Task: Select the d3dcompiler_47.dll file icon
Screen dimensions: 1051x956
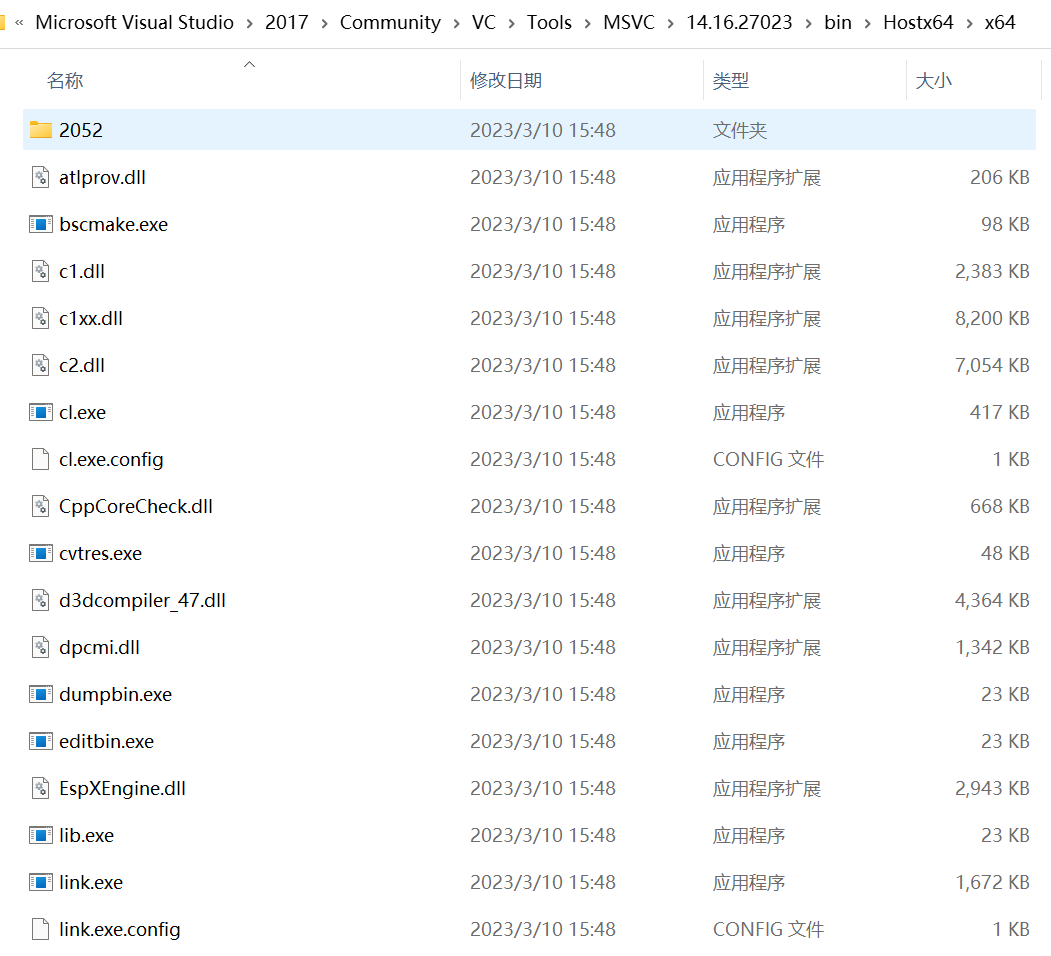Action: tap(39, 600)
